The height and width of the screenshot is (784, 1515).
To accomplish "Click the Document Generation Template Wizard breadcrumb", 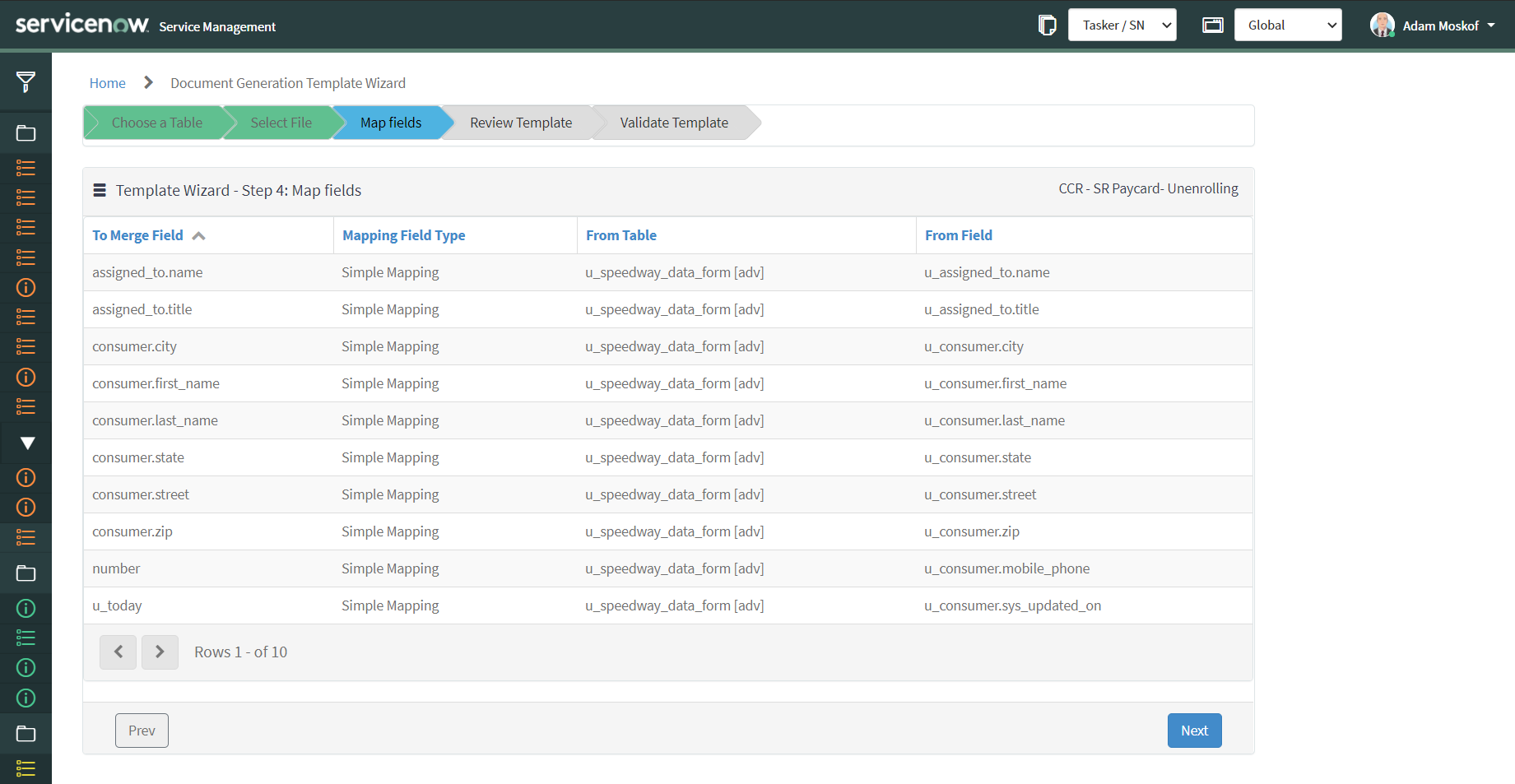I will point(288,83).
